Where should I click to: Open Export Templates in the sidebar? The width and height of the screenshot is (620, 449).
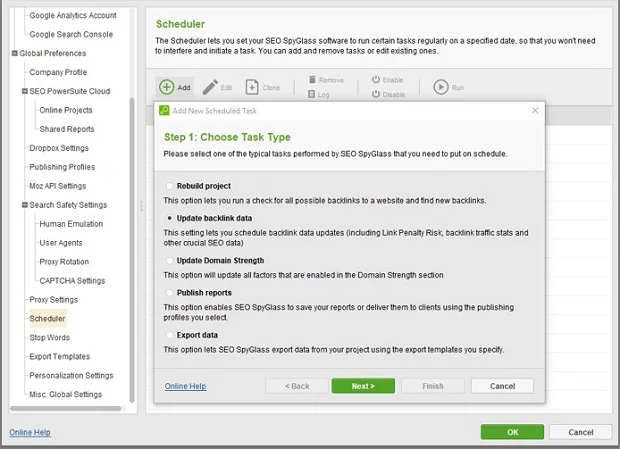pos(65,357)
